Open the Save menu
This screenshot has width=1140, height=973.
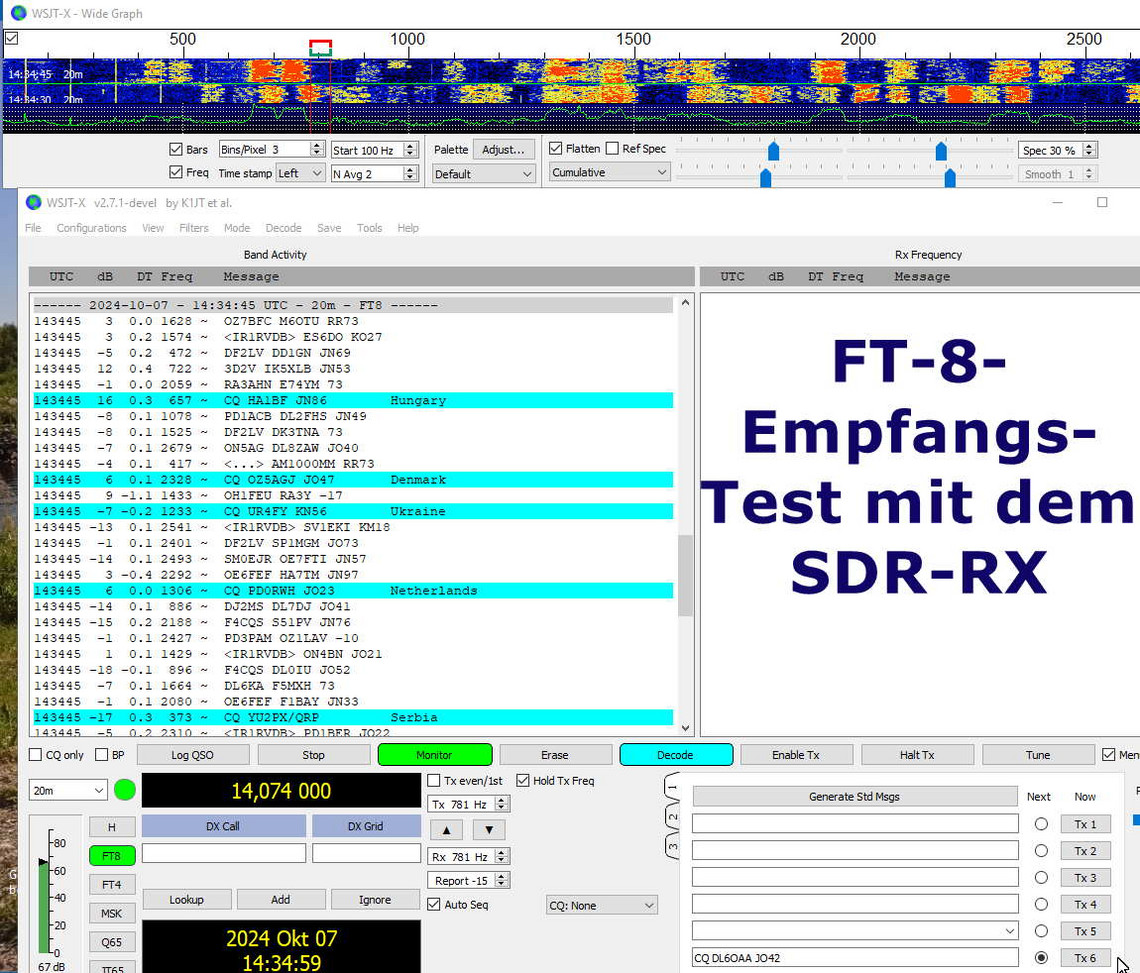point(329,228)
